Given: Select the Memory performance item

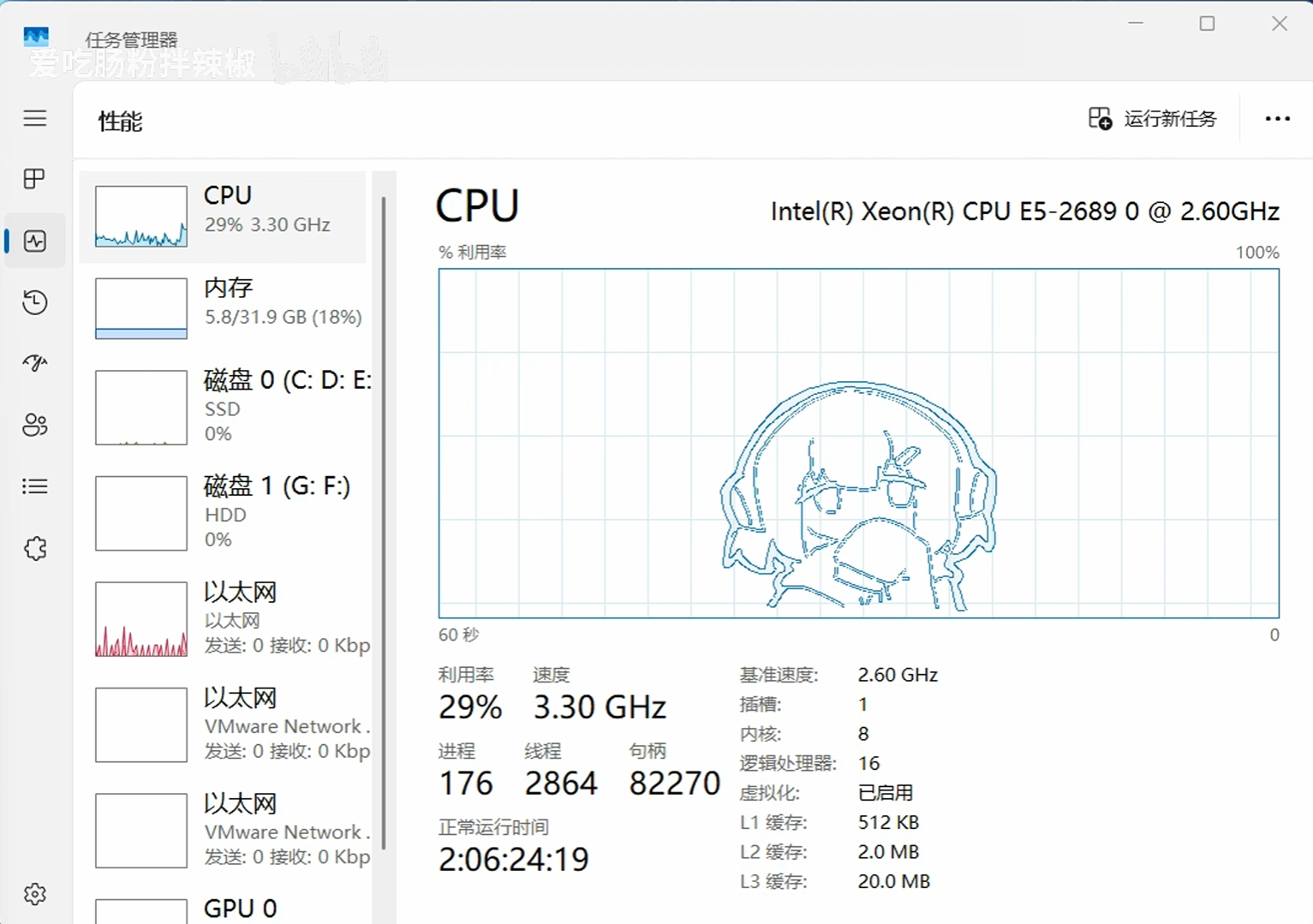Looking at the screenshot, I should (223, 308).
